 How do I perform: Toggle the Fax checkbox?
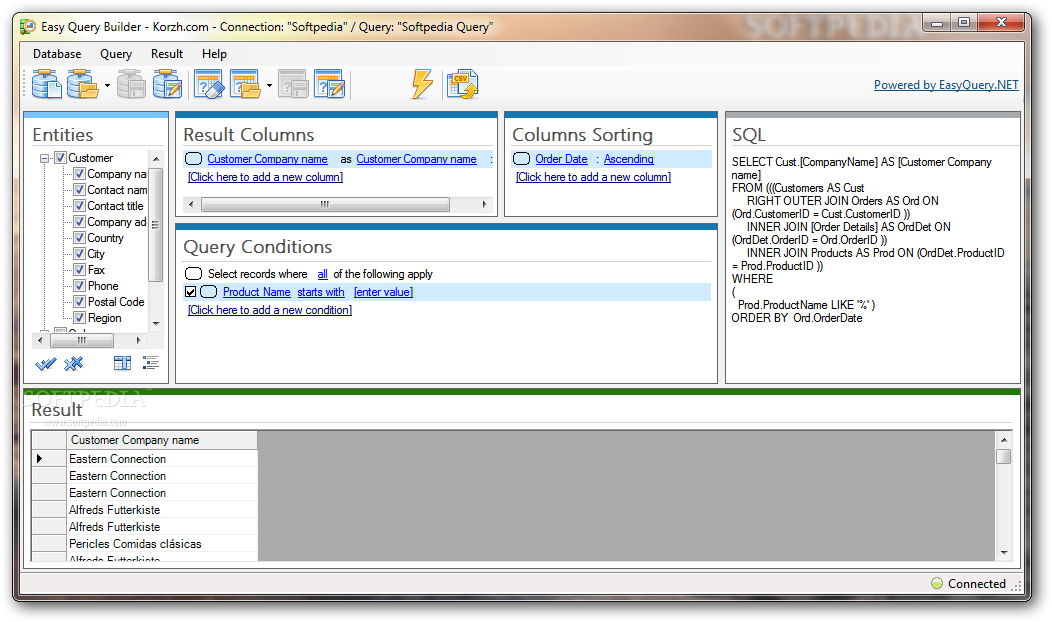click(x=79, y=270)
